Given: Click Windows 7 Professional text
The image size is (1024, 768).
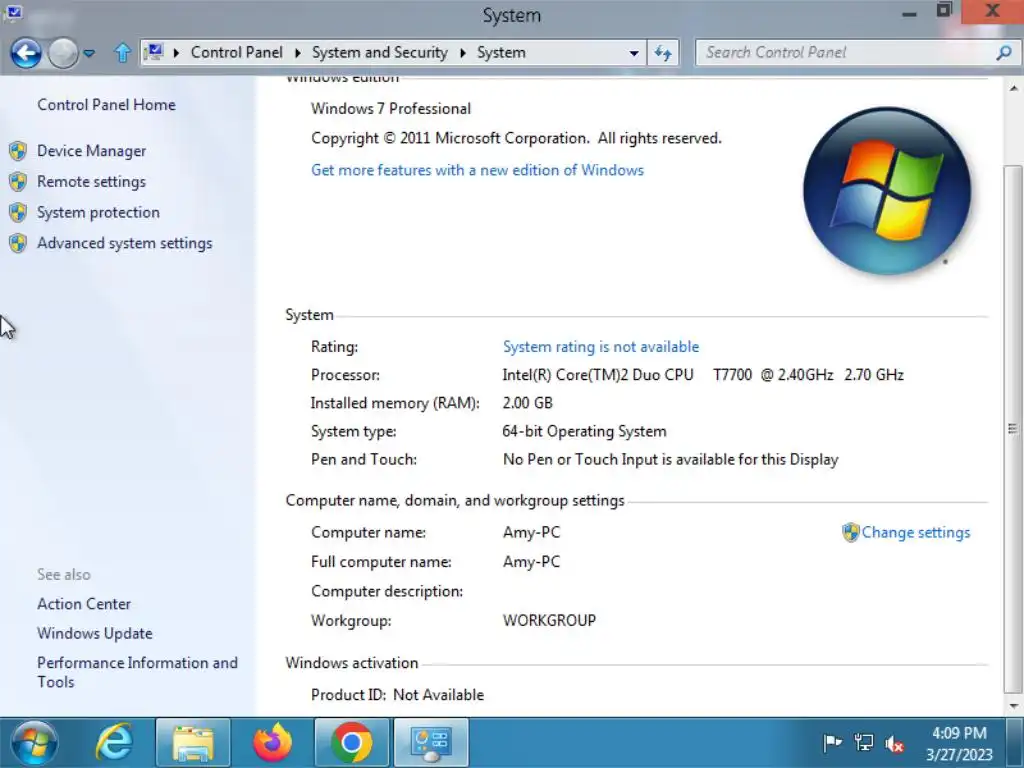Looking at the screenshot, I should pos(391,108).
